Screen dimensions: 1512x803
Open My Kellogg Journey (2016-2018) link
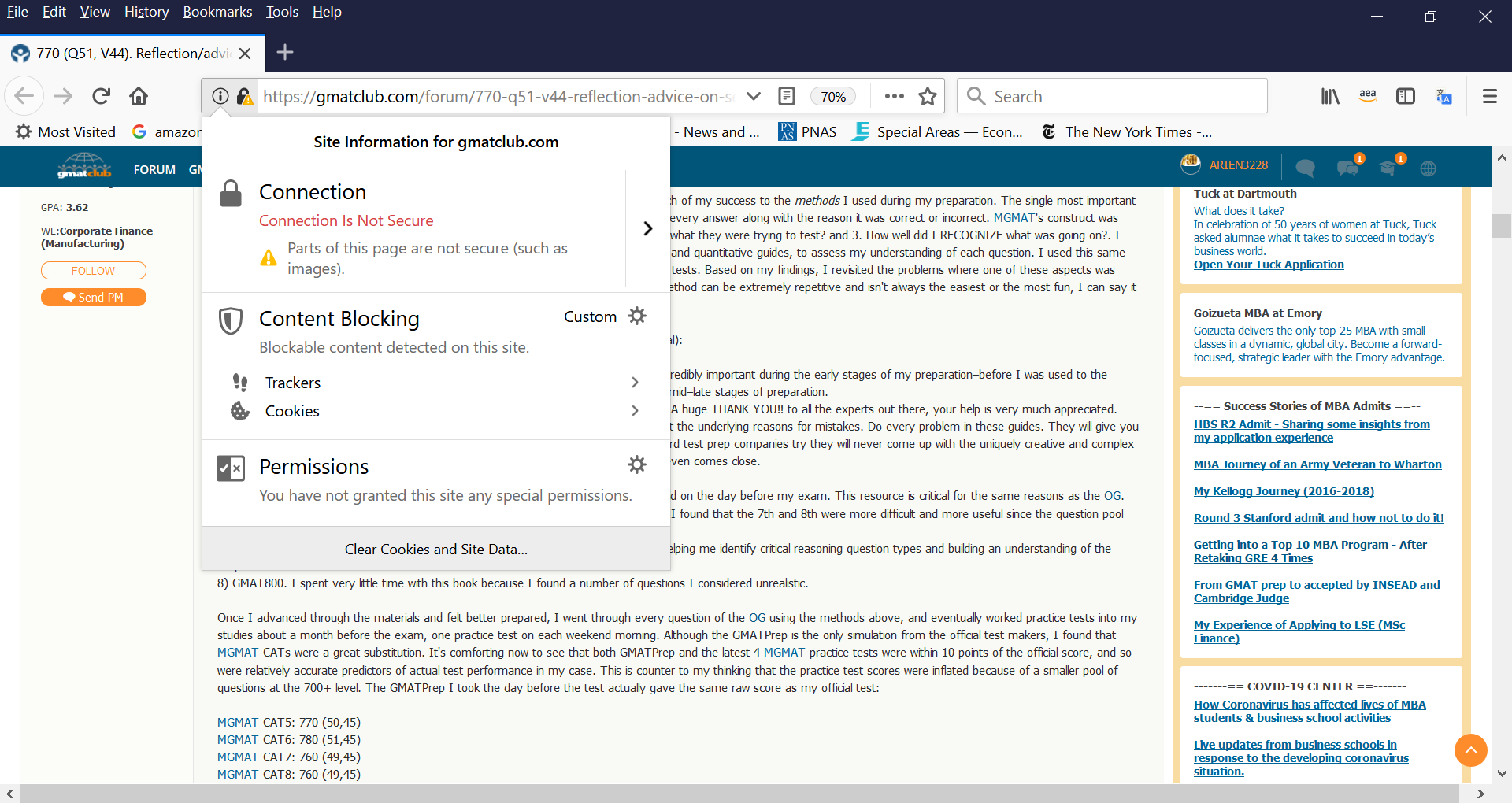(1284, 491)
